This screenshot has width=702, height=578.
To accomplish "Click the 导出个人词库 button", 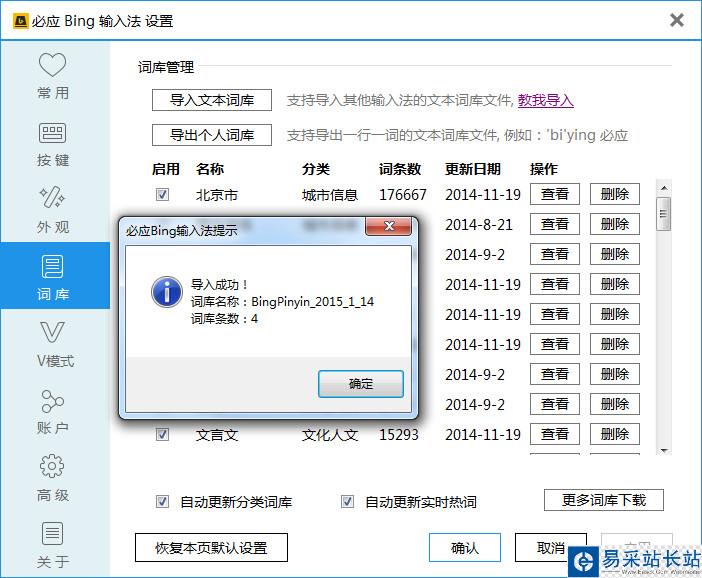I will pos(212,135).
